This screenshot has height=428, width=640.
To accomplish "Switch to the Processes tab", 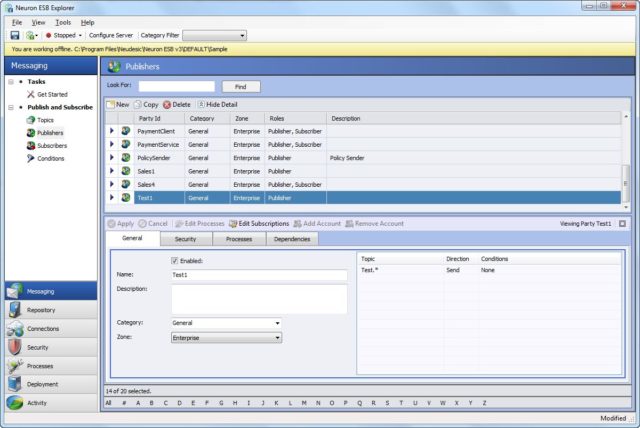I will pos(239,239).
